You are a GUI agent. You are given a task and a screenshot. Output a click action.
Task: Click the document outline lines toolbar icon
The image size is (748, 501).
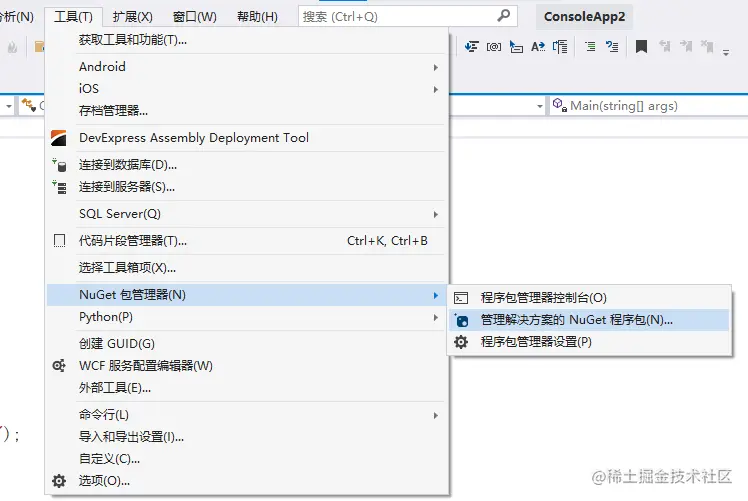point(560,47)
